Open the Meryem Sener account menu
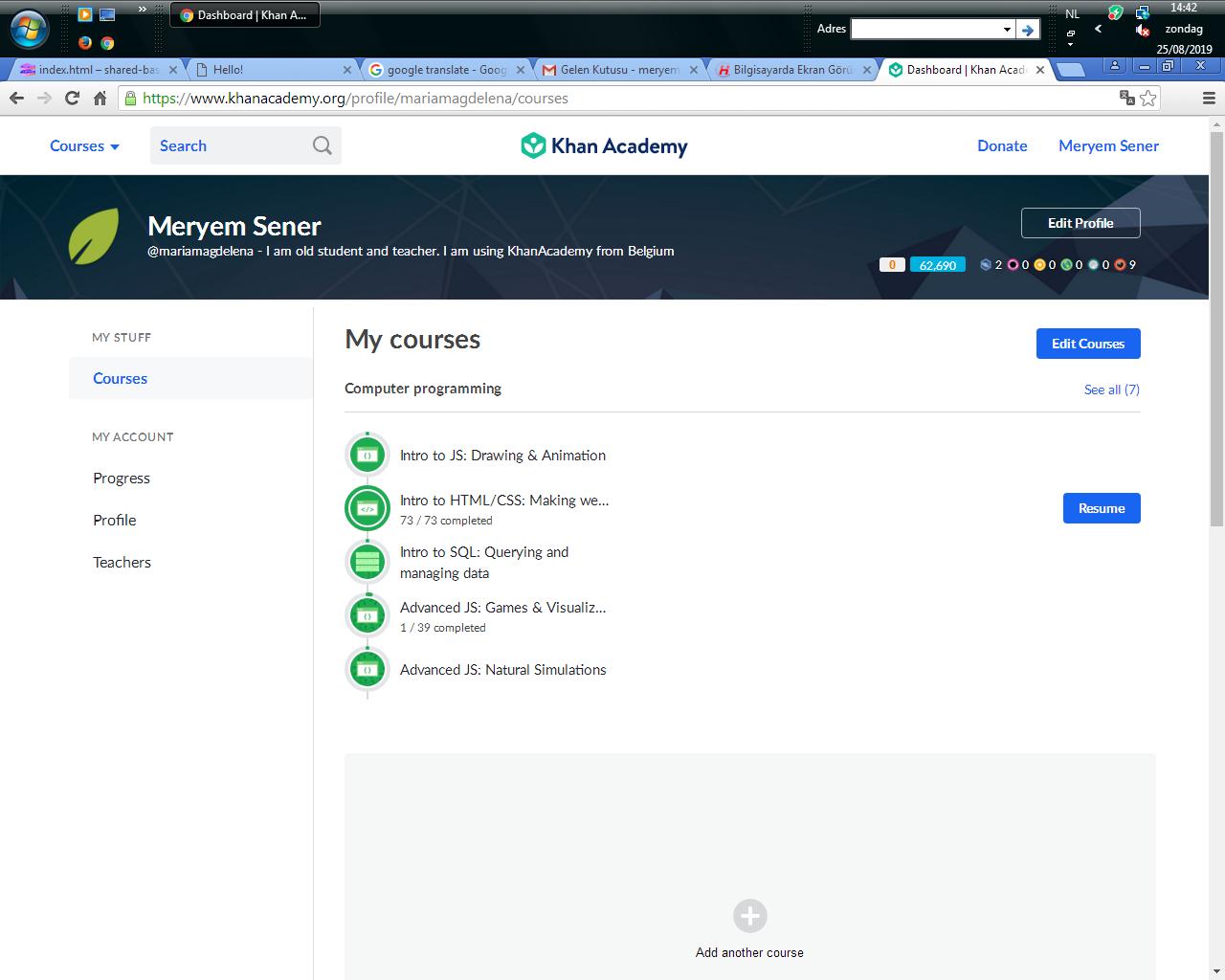This screenshot has width=1225, height=980. click(x=1108, y=145)
